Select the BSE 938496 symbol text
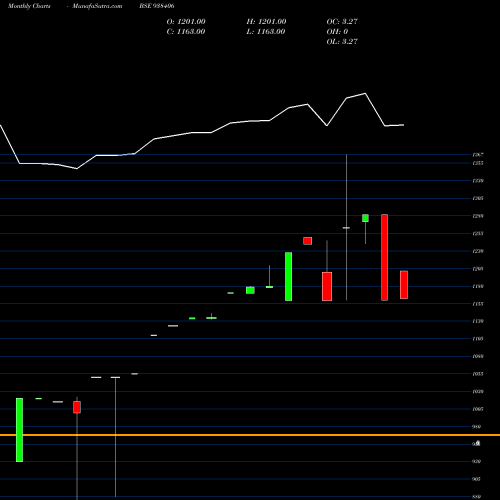Viewport: 500px width, 500px height. pyautogui.click(x=157, y=6)
